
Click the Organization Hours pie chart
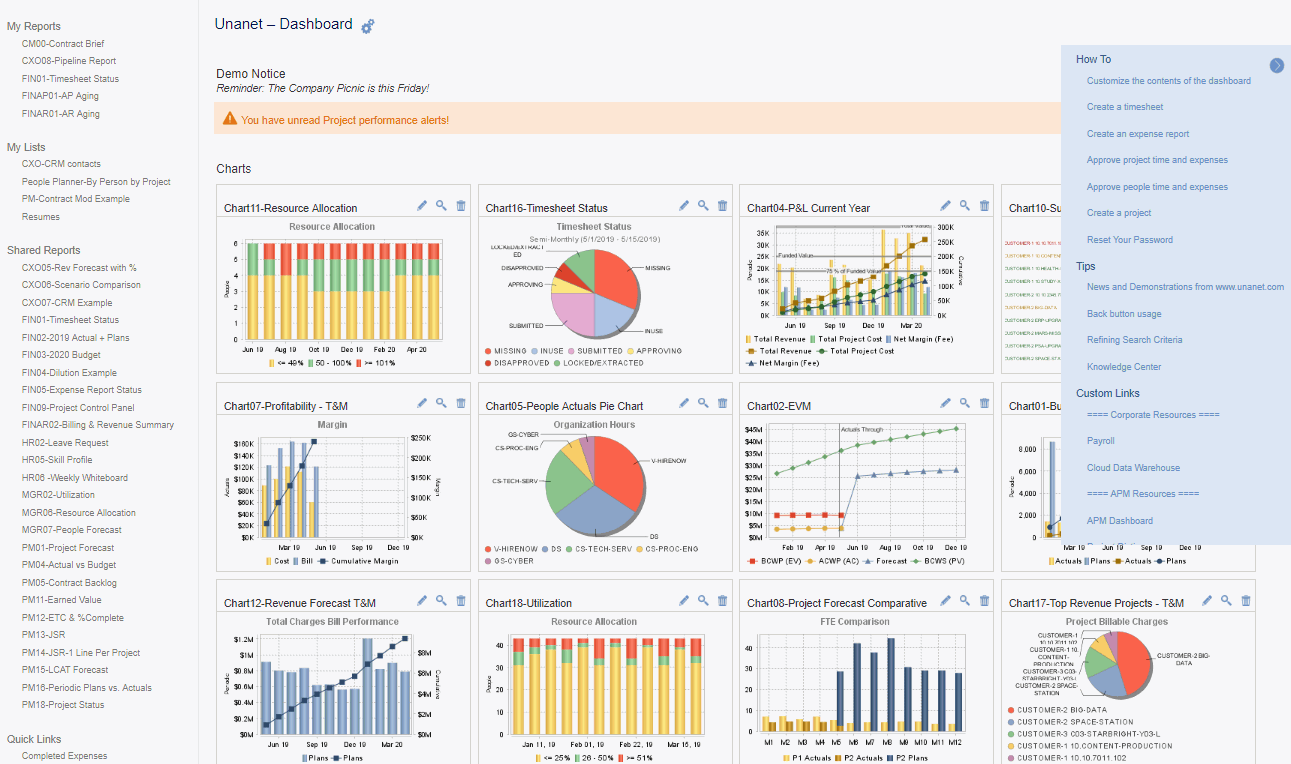tap(594, 487)
